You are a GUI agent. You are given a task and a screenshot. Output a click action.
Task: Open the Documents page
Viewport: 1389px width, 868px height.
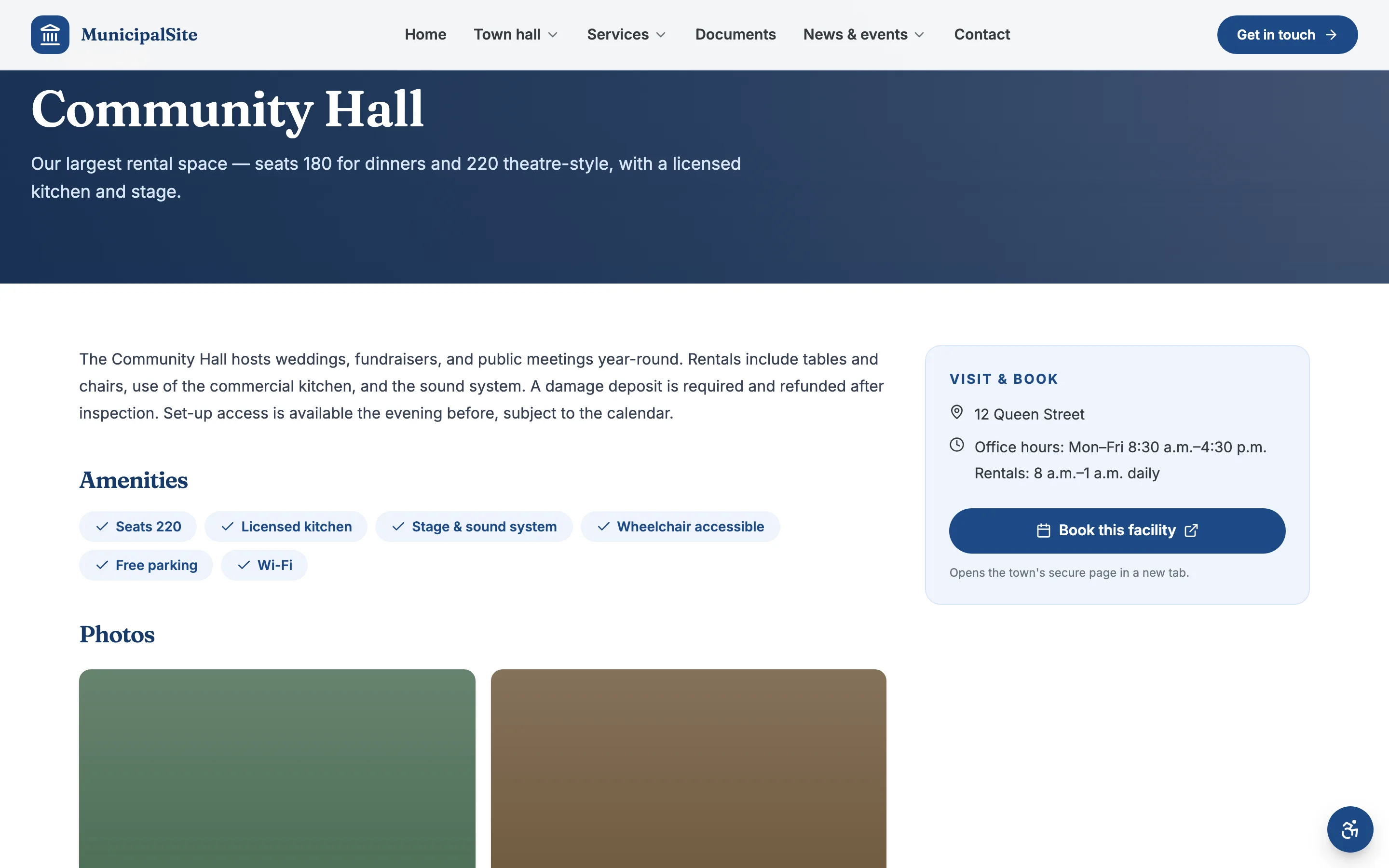tap(735, 34)
